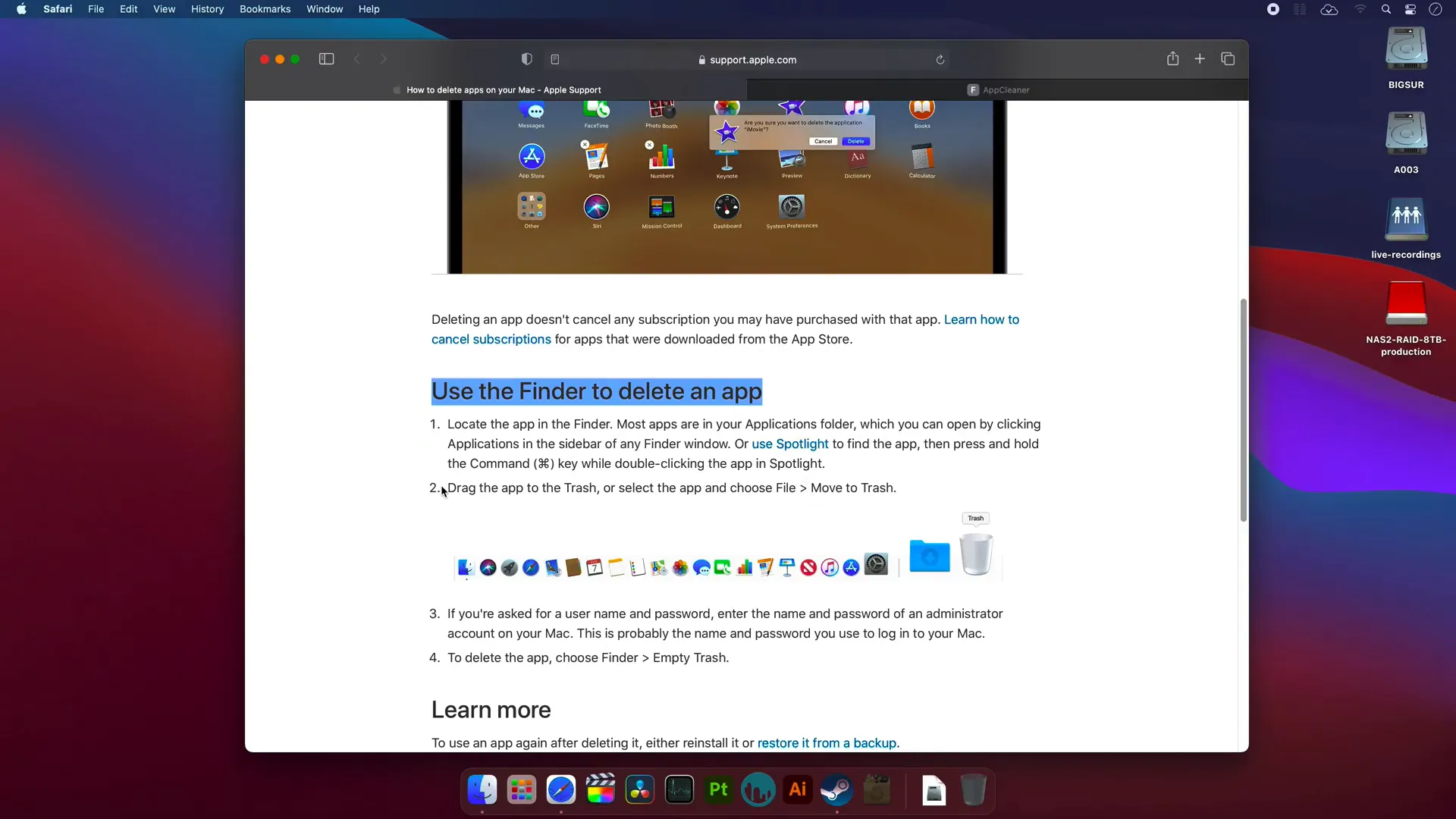Click 'Learn how to cancel subscriptions' link
This screenshot has height=819, width=1456.
tap(491, 339)
